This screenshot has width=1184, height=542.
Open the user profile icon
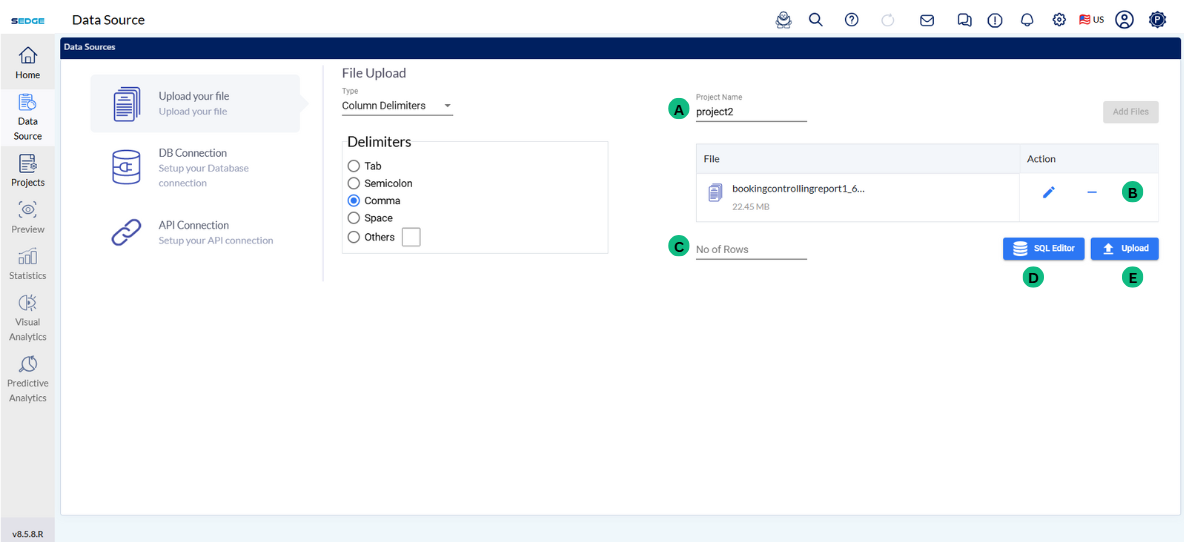pyautogui.click(x=1124, y=20)
